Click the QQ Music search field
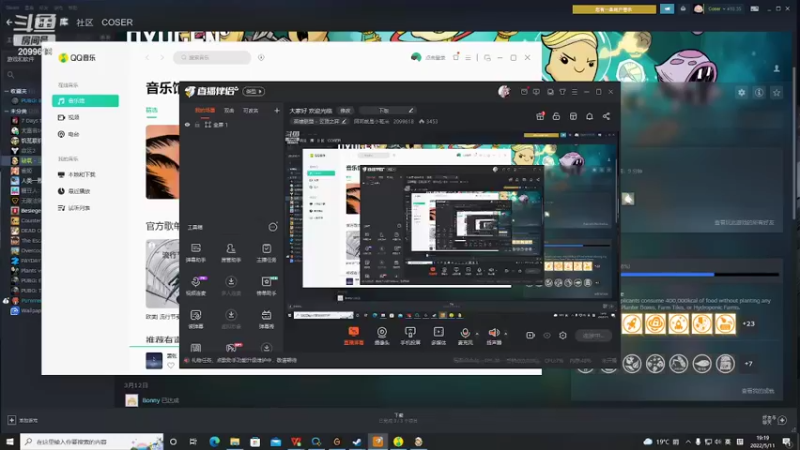Screen dimensions: 800x450 212,58
